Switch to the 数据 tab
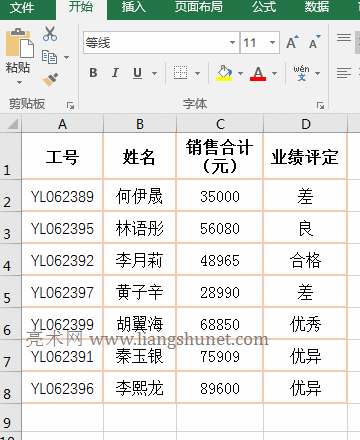 click(317, 7)
